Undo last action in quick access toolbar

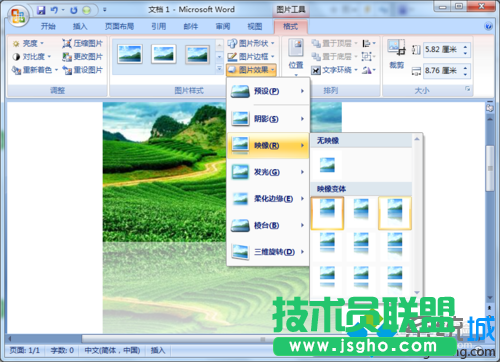pyautogui.click(x=54, y=10)
